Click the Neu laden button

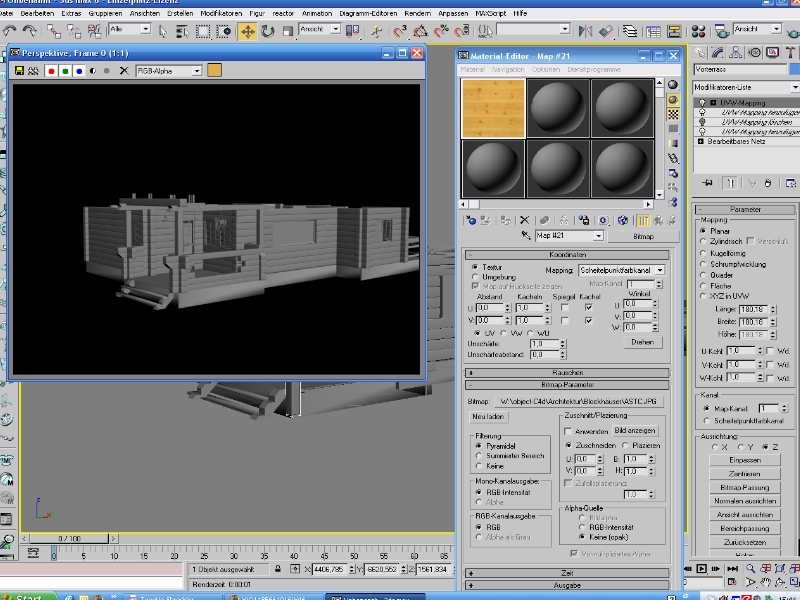click(x=488, y=416)
